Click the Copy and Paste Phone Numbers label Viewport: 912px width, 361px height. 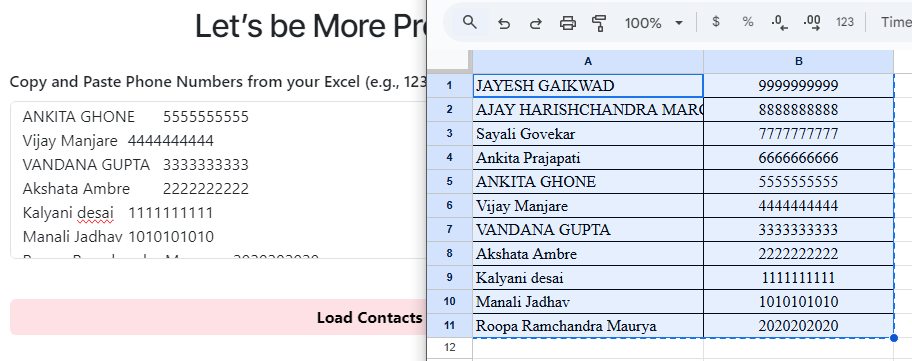[218, 82]
